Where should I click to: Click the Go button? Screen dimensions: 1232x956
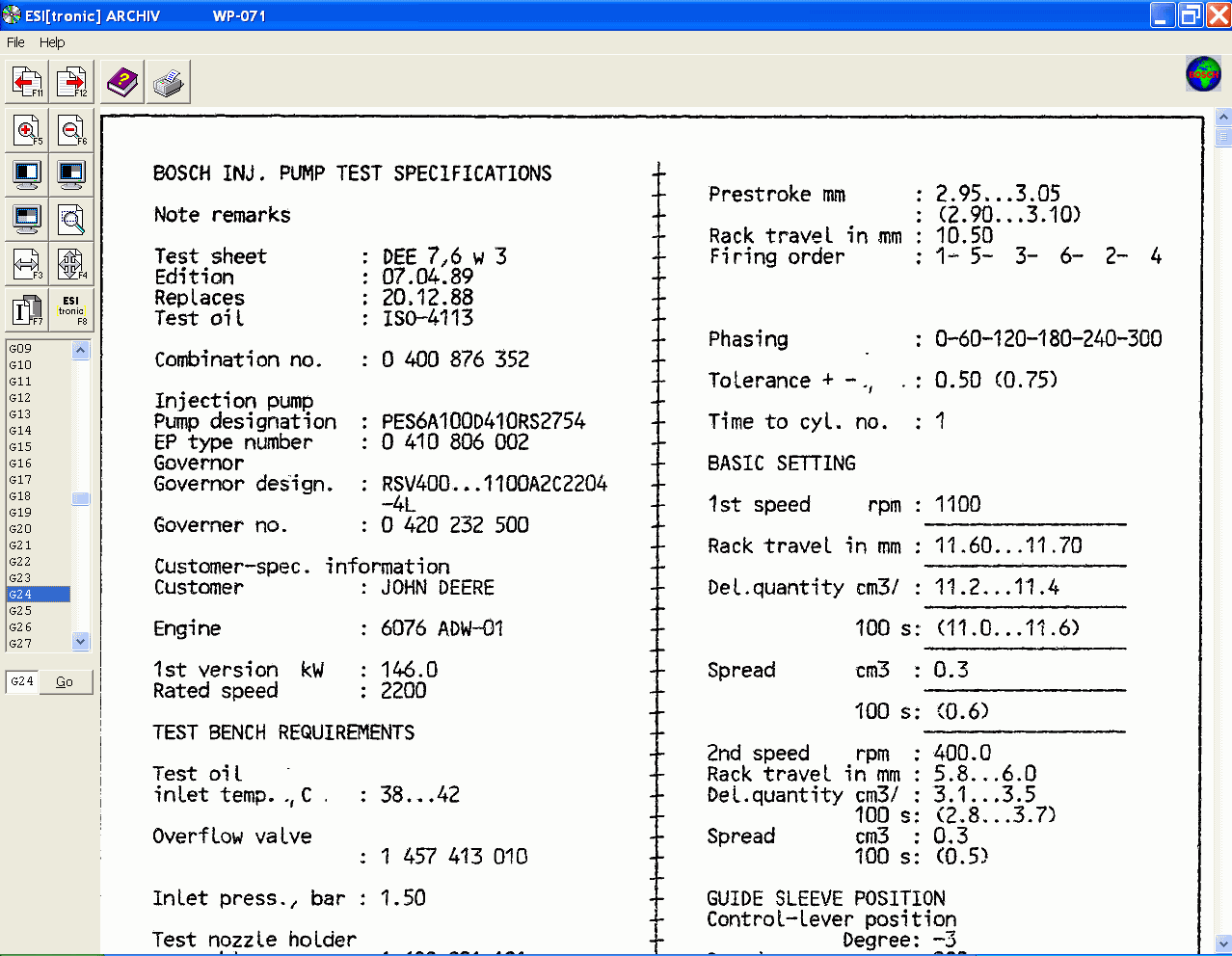click(65, 681)
